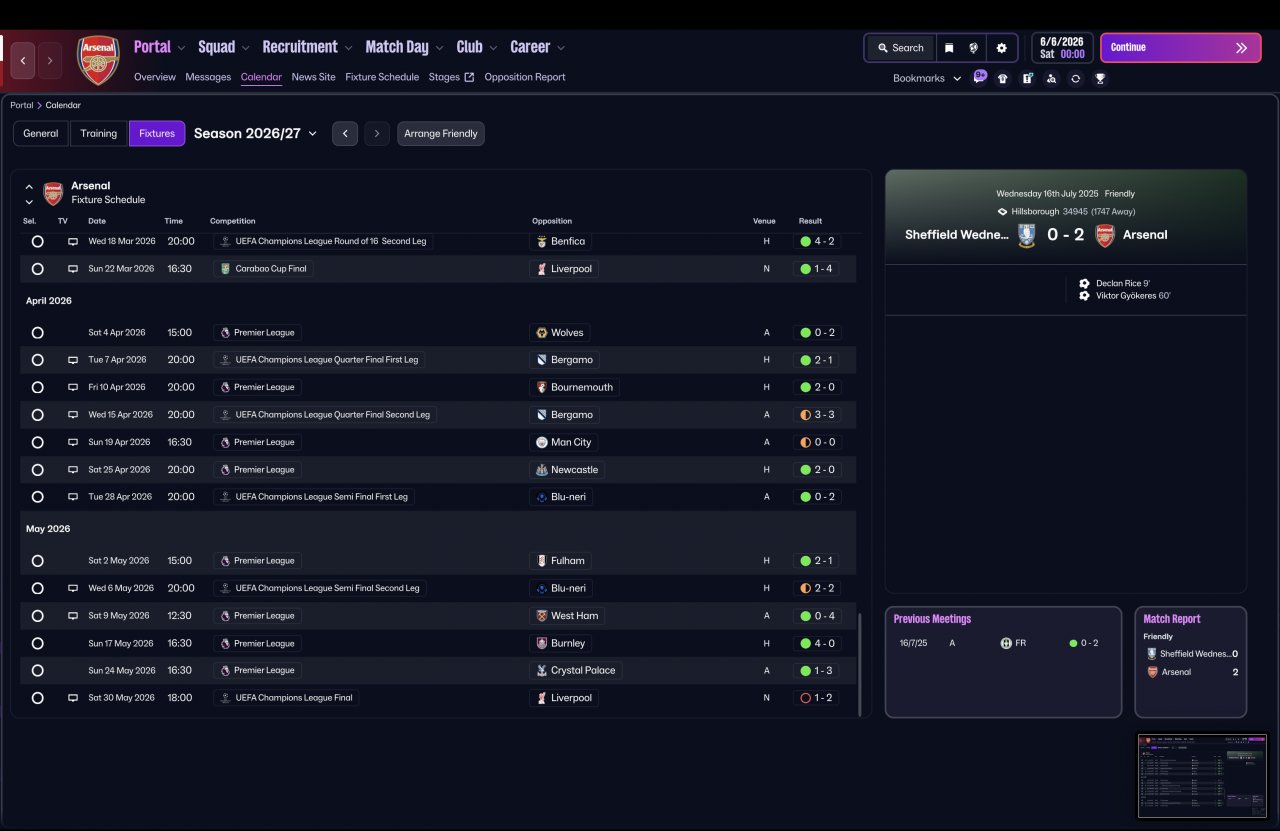
Task: Switch to the General calendar view
Action: (x=41, y=134)
